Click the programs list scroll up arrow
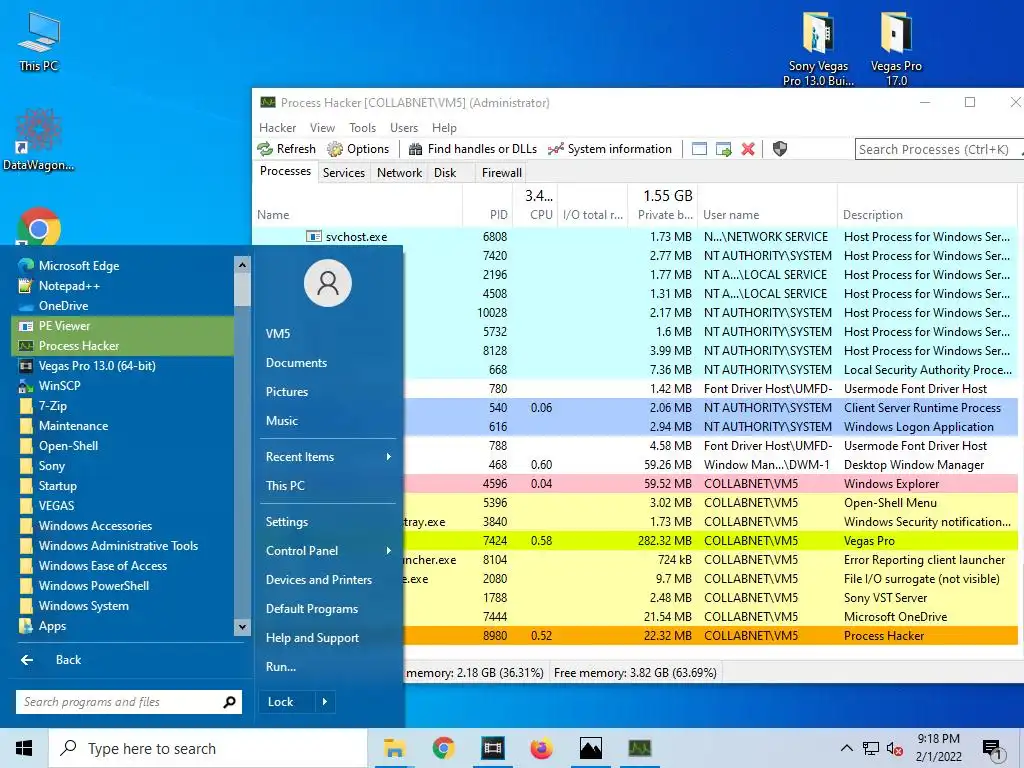The image size is (1024, 768). click(x=242, y=264)
